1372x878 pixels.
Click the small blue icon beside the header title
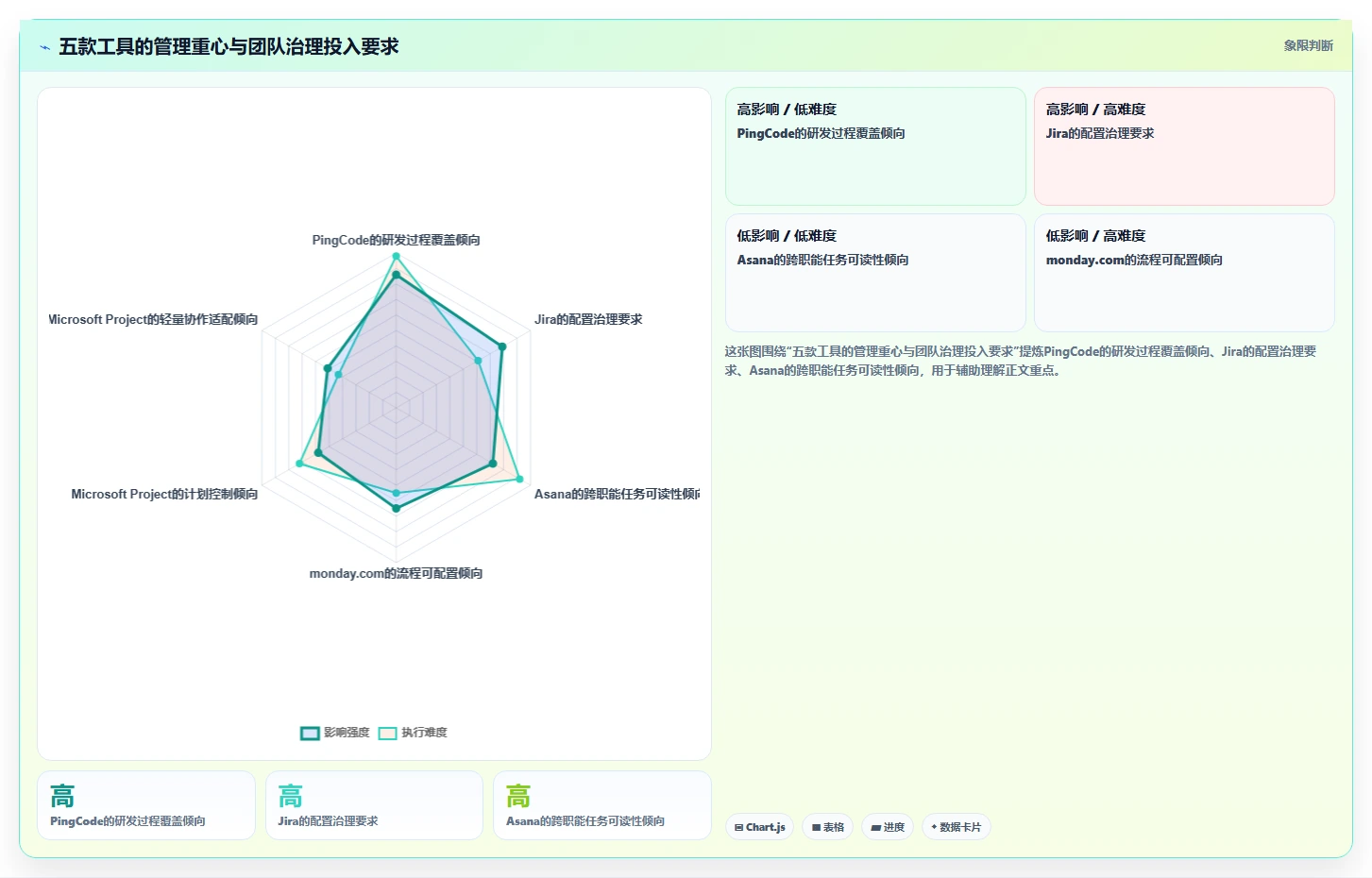coord(44,47)
